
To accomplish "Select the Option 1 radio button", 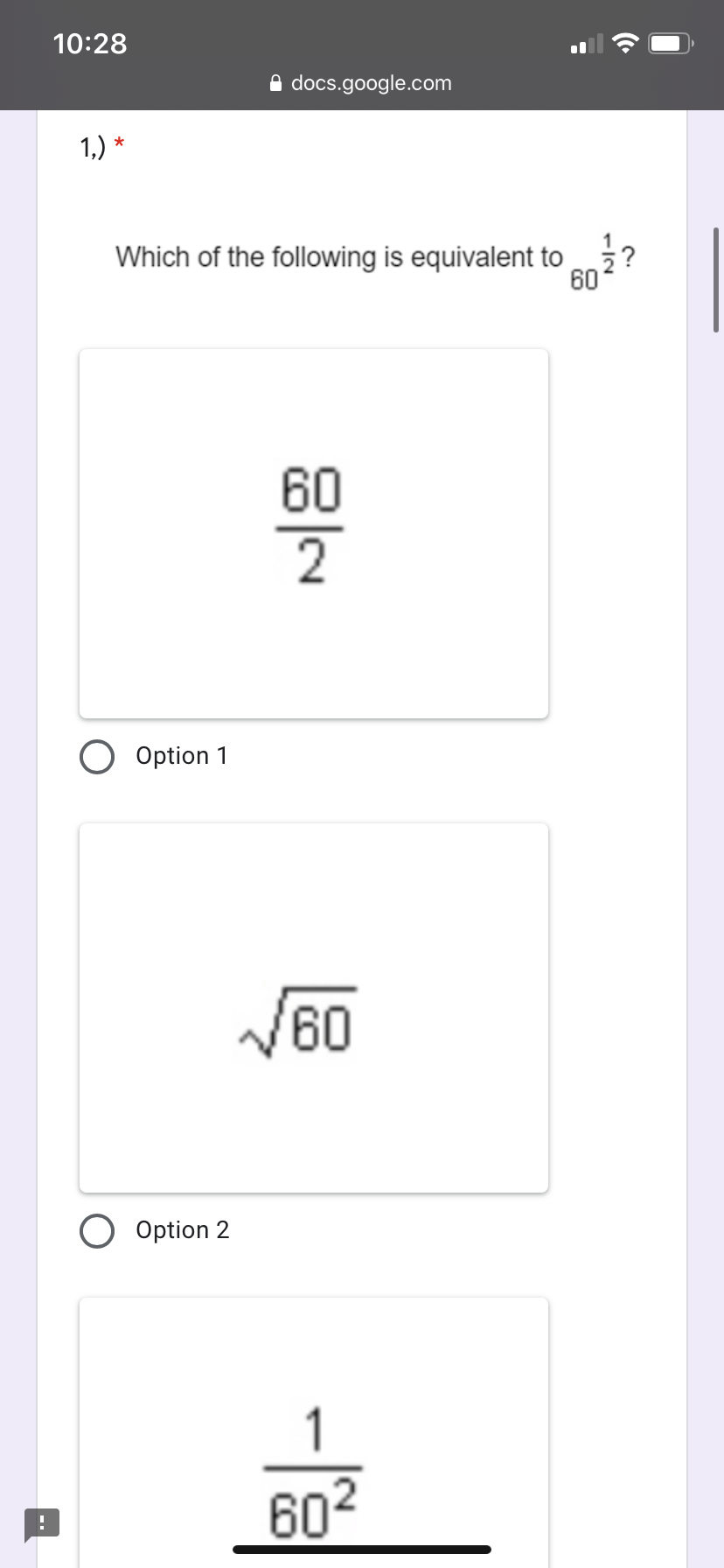I will tap(96, 756).
